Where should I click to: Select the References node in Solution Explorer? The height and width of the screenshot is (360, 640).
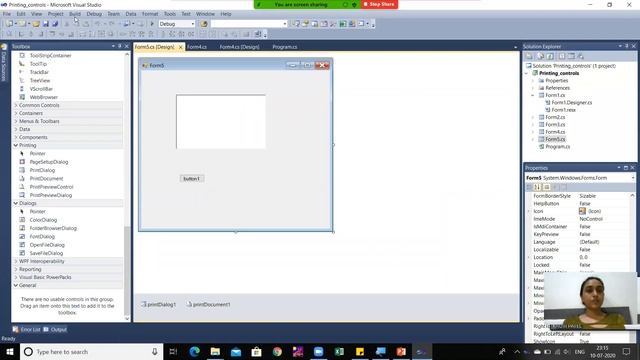tap(557, 88)
